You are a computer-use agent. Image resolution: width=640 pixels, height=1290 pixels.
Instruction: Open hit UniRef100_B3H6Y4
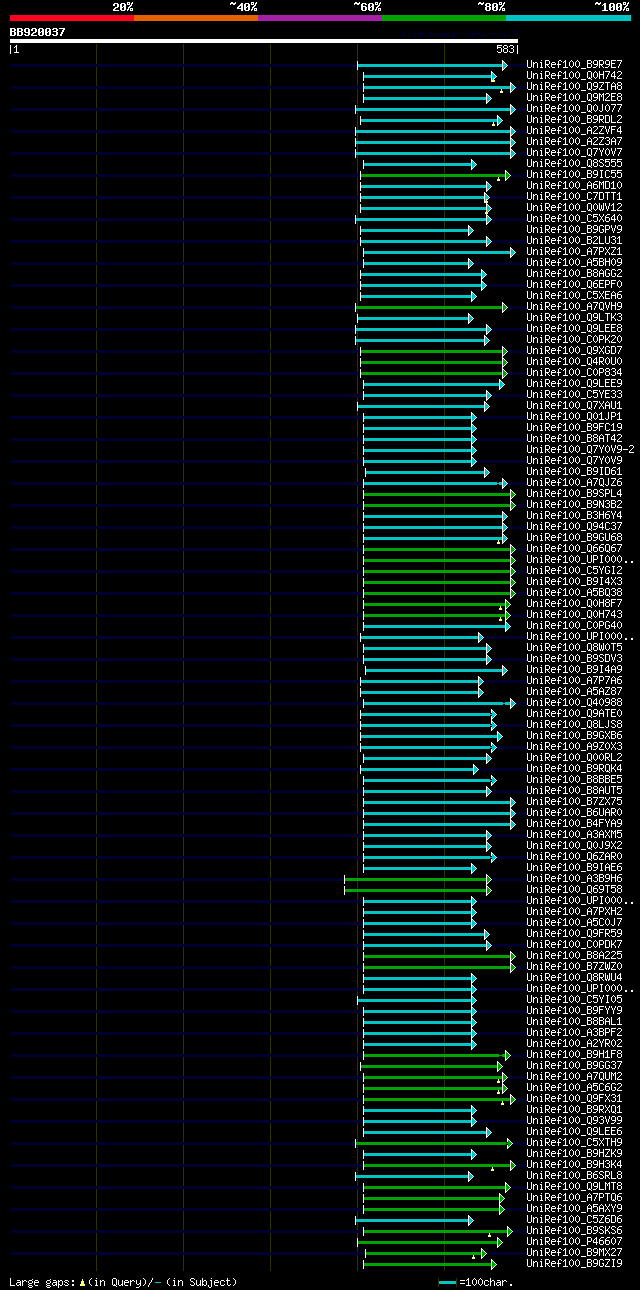tap(574, 515)
